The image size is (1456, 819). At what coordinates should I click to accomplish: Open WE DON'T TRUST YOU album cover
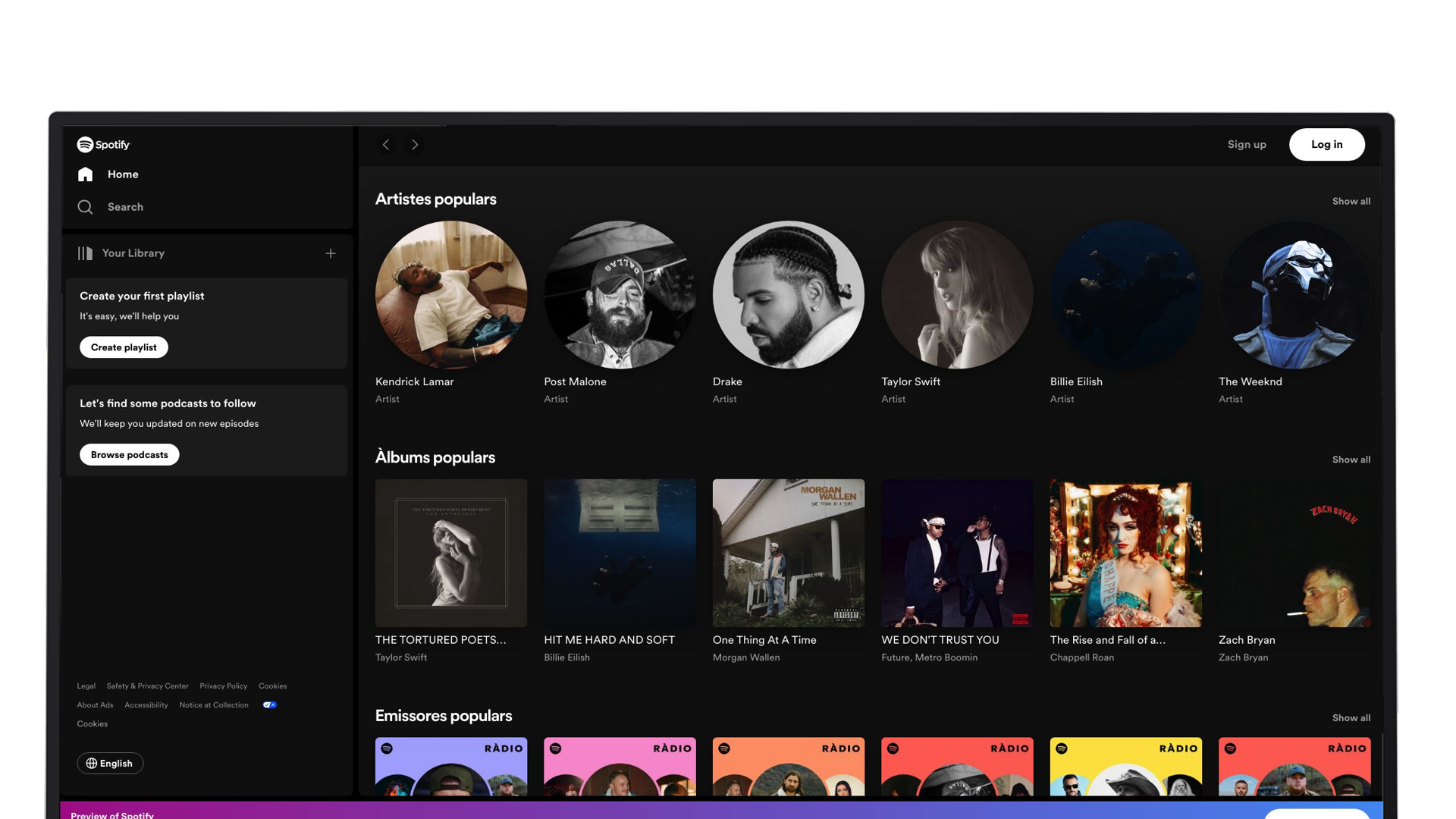tap(957, 553)
